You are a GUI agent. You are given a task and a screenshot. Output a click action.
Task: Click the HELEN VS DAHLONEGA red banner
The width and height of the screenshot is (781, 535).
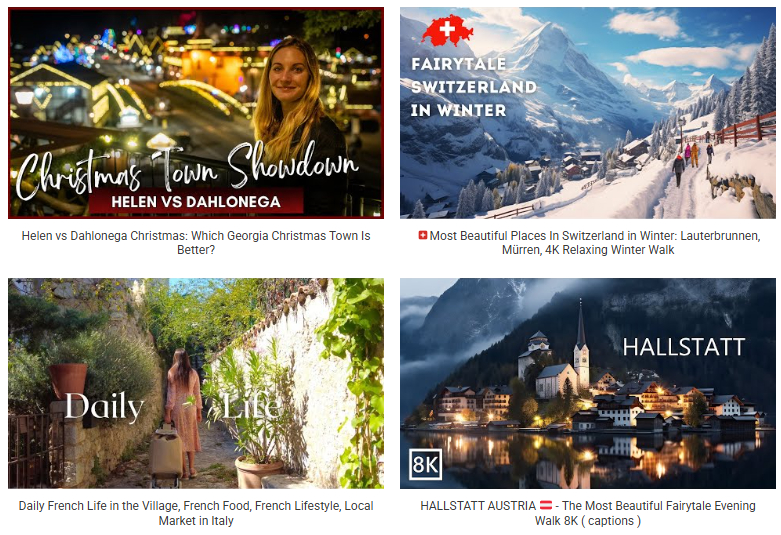tap(196, 201)
